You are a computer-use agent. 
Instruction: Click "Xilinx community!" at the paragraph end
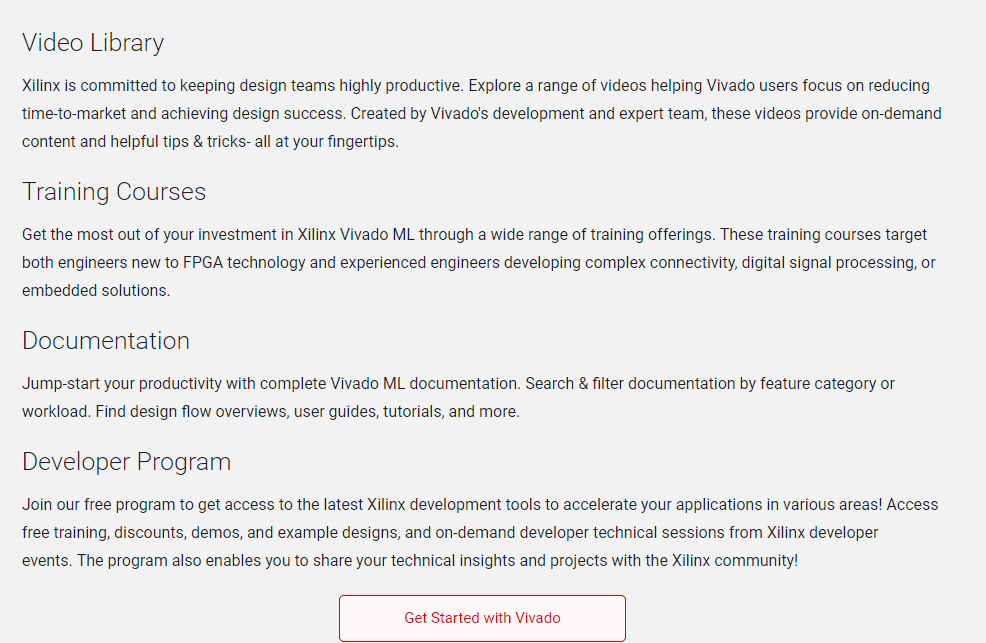735,561
